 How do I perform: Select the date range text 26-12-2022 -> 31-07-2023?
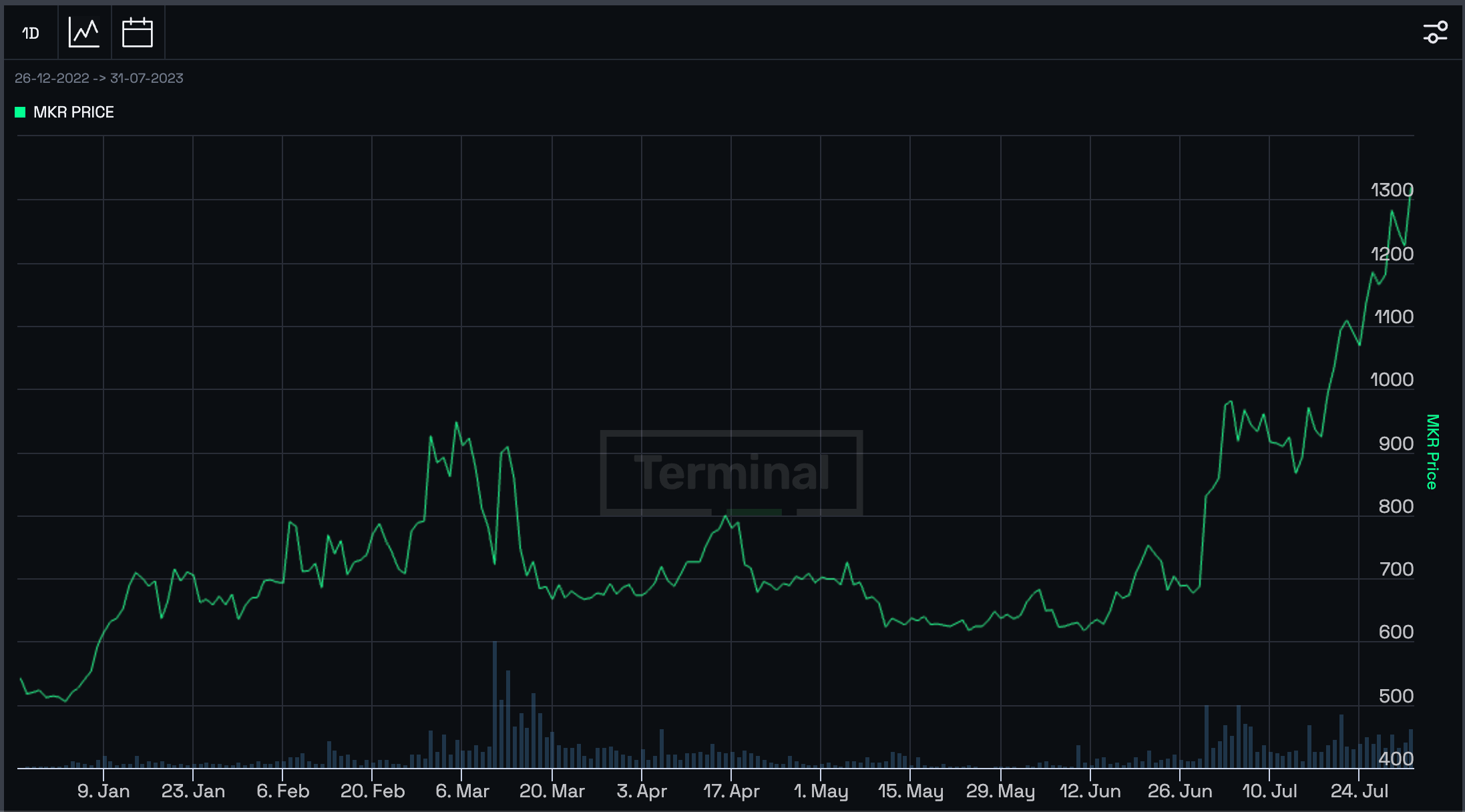[99, 78]
